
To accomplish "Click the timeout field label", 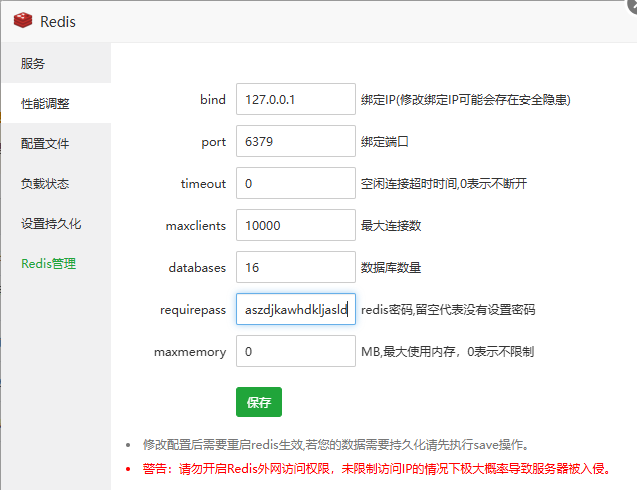I will 203,184.
